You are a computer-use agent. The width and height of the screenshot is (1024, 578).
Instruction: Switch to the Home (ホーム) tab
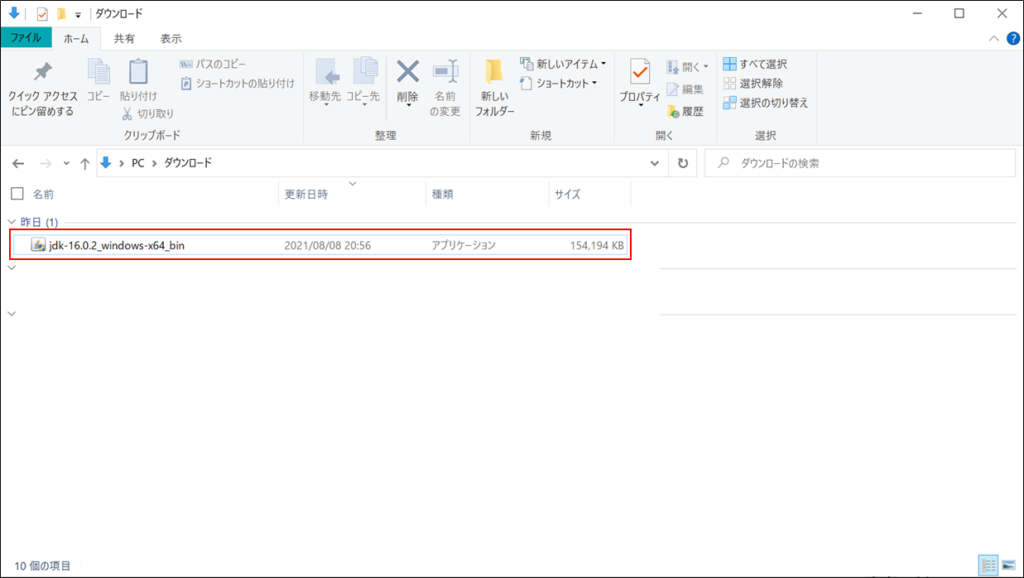[x=76, y=39]
